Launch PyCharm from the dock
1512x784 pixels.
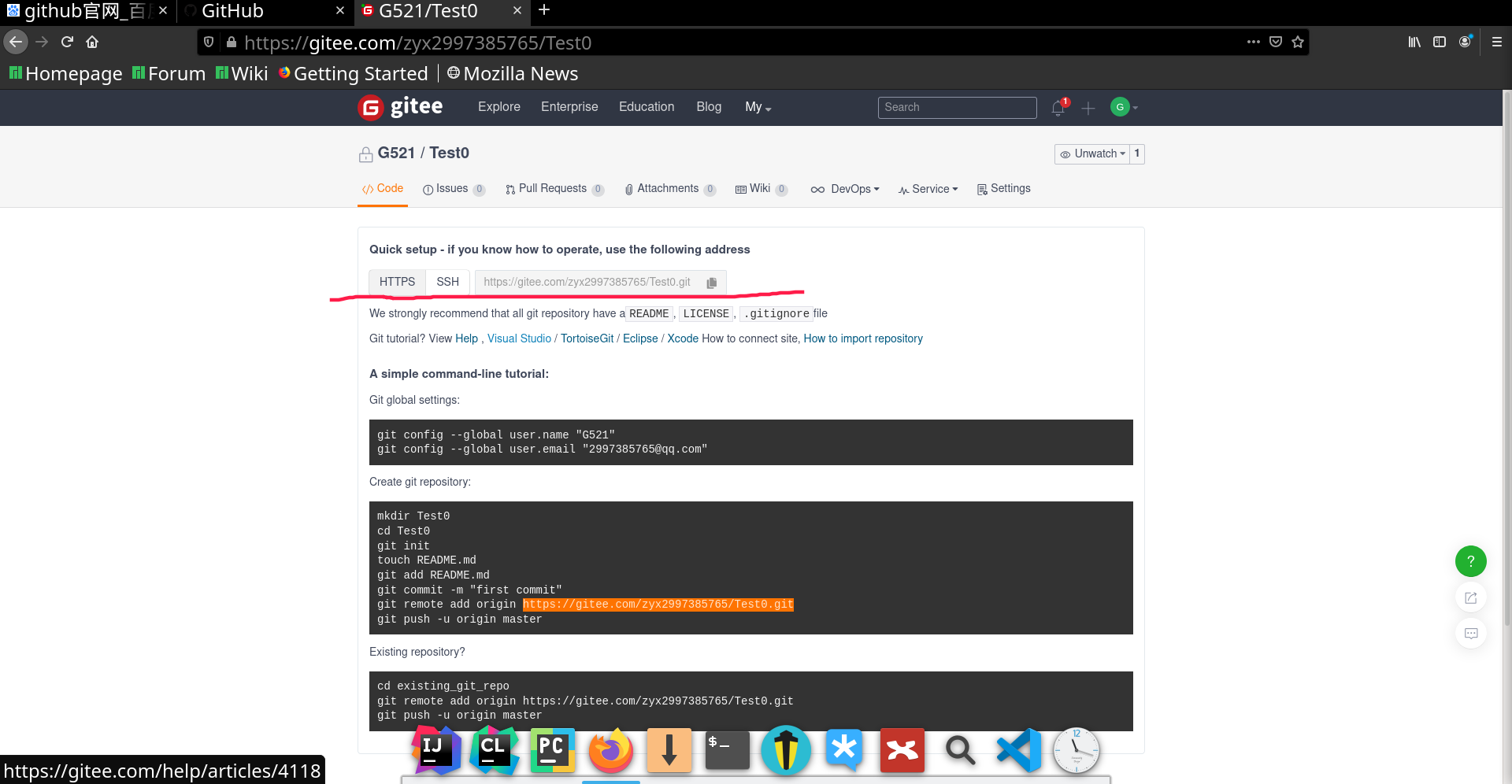[x=552, y=750]
